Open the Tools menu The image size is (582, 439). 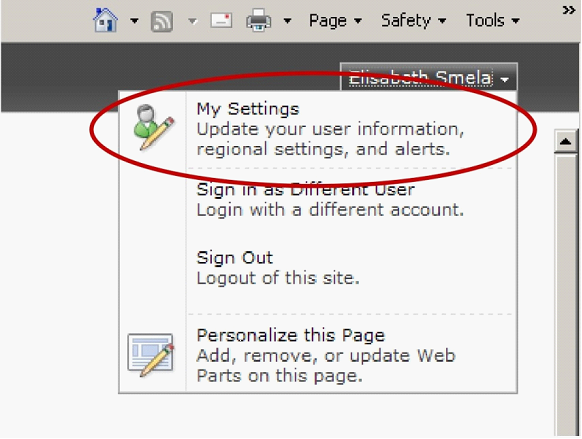pyautogui.click(x=493, y=20)
